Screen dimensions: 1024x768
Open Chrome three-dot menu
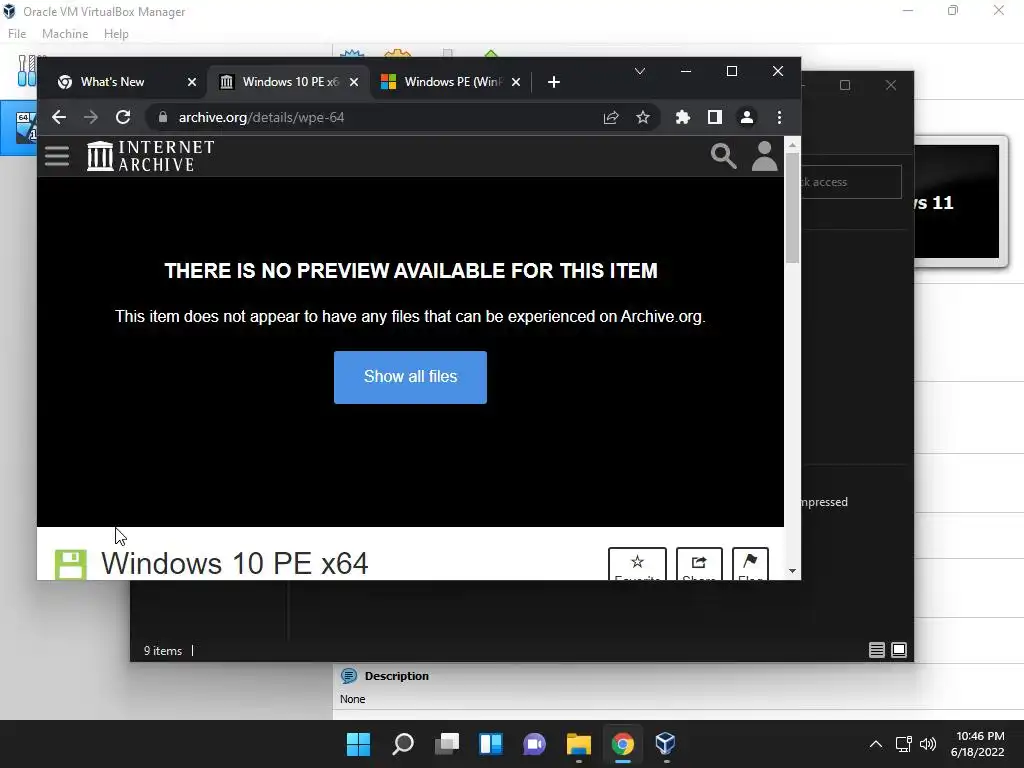pos(779,118)
